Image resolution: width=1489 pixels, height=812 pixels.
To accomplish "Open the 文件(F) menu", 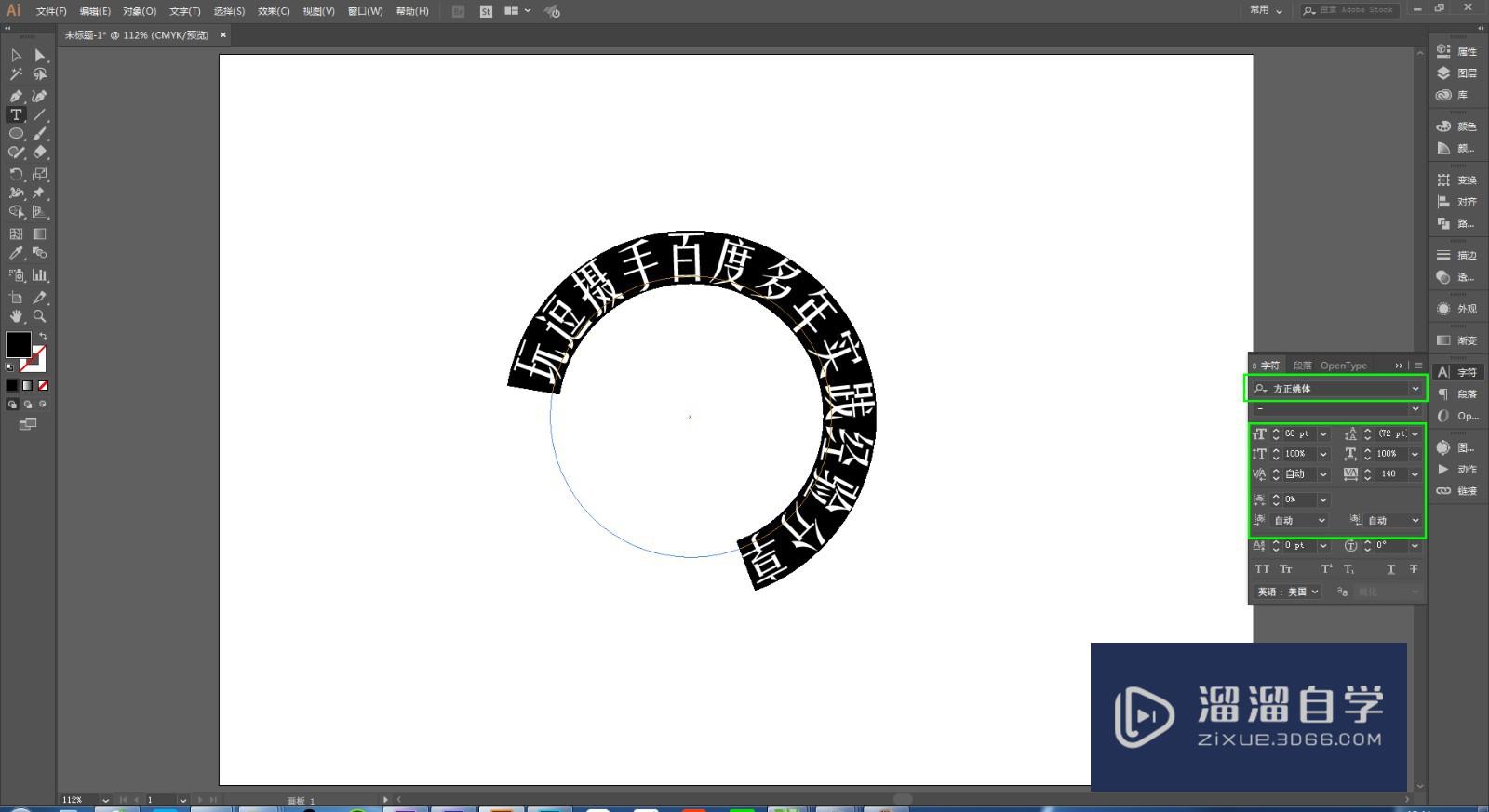I will (51, 11).
